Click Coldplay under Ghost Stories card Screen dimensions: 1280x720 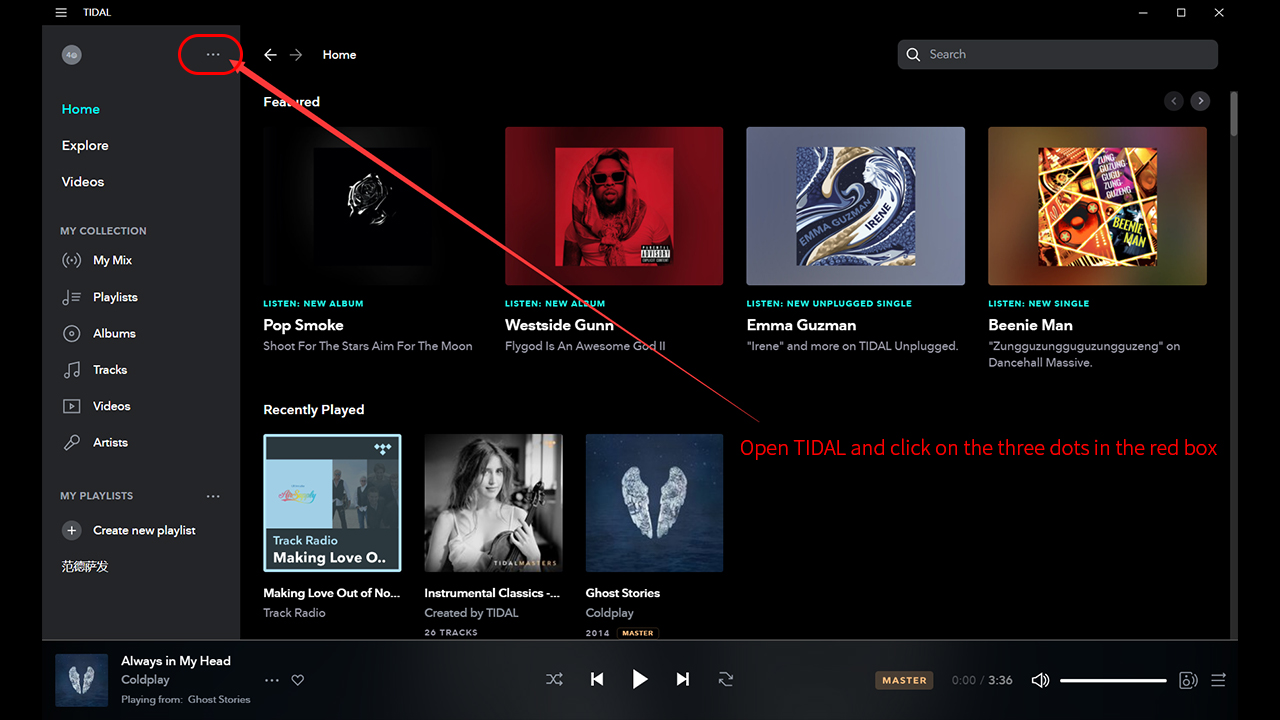tap(610, 613)
